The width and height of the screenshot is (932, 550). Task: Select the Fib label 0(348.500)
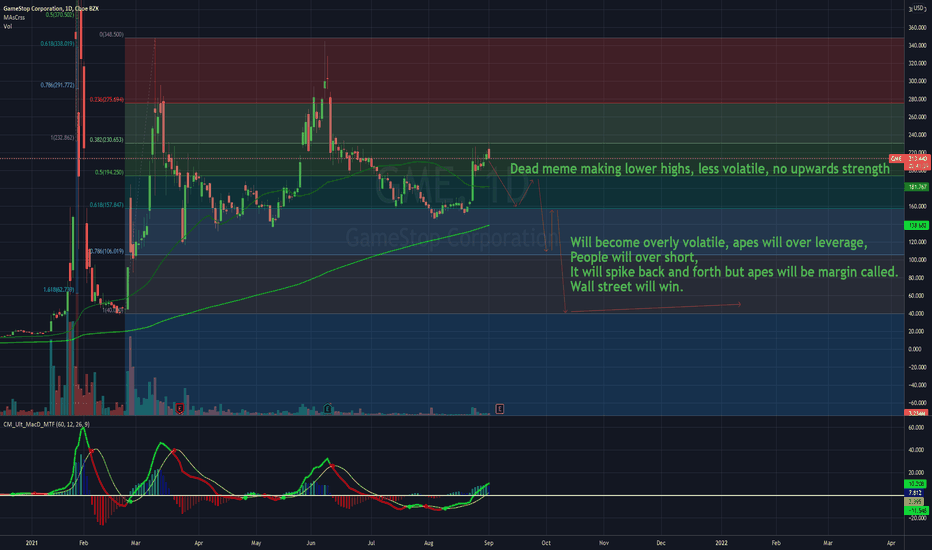(112, 34)
